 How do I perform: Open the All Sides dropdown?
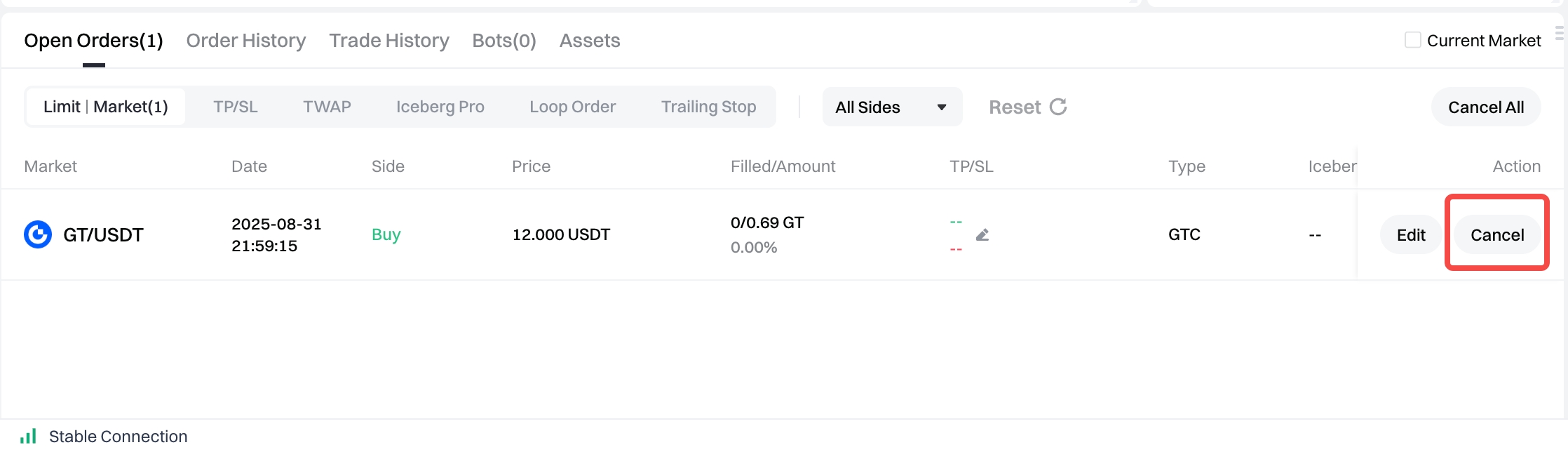coord(891,107)
